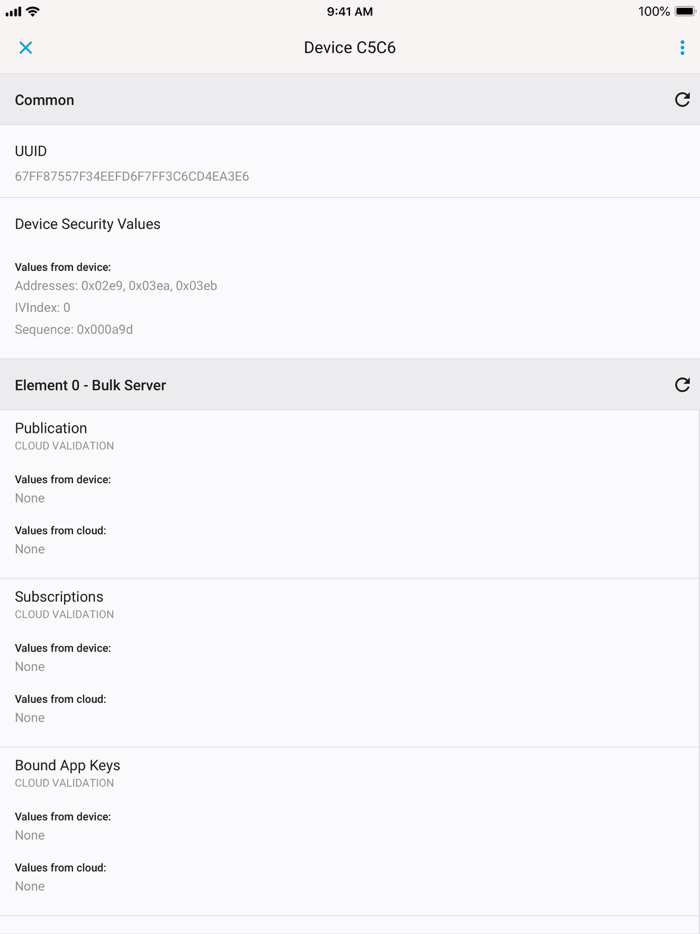Image resolution: width=700 pixels, height=934 pixels.
Task: Tap the Common section header
Action: (x=45, y=100)
